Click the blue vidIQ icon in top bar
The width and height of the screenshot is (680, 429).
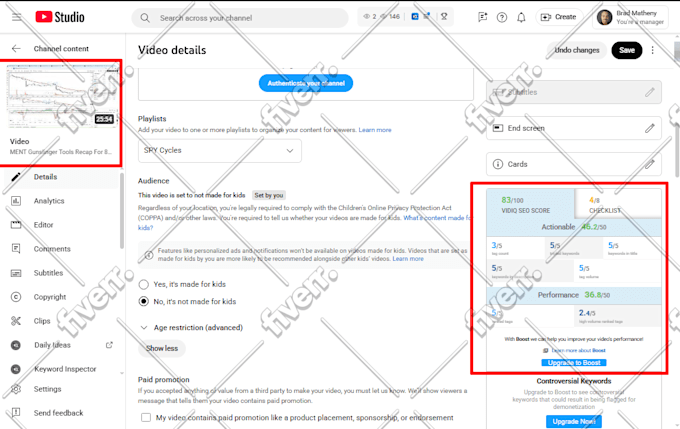(x=415, y=16)
